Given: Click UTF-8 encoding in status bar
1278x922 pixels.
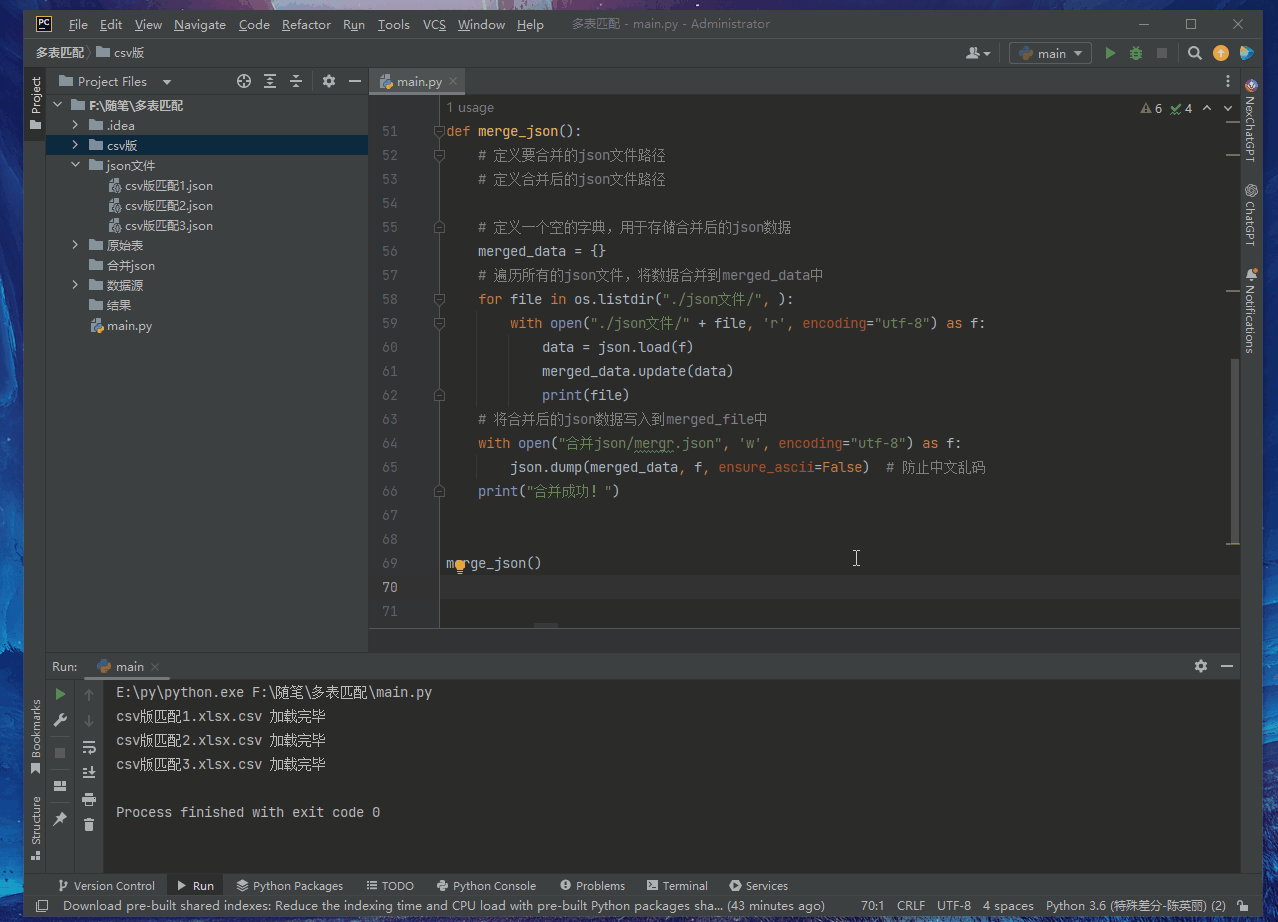Looking at the screenshot, I should tap(953, 905).
